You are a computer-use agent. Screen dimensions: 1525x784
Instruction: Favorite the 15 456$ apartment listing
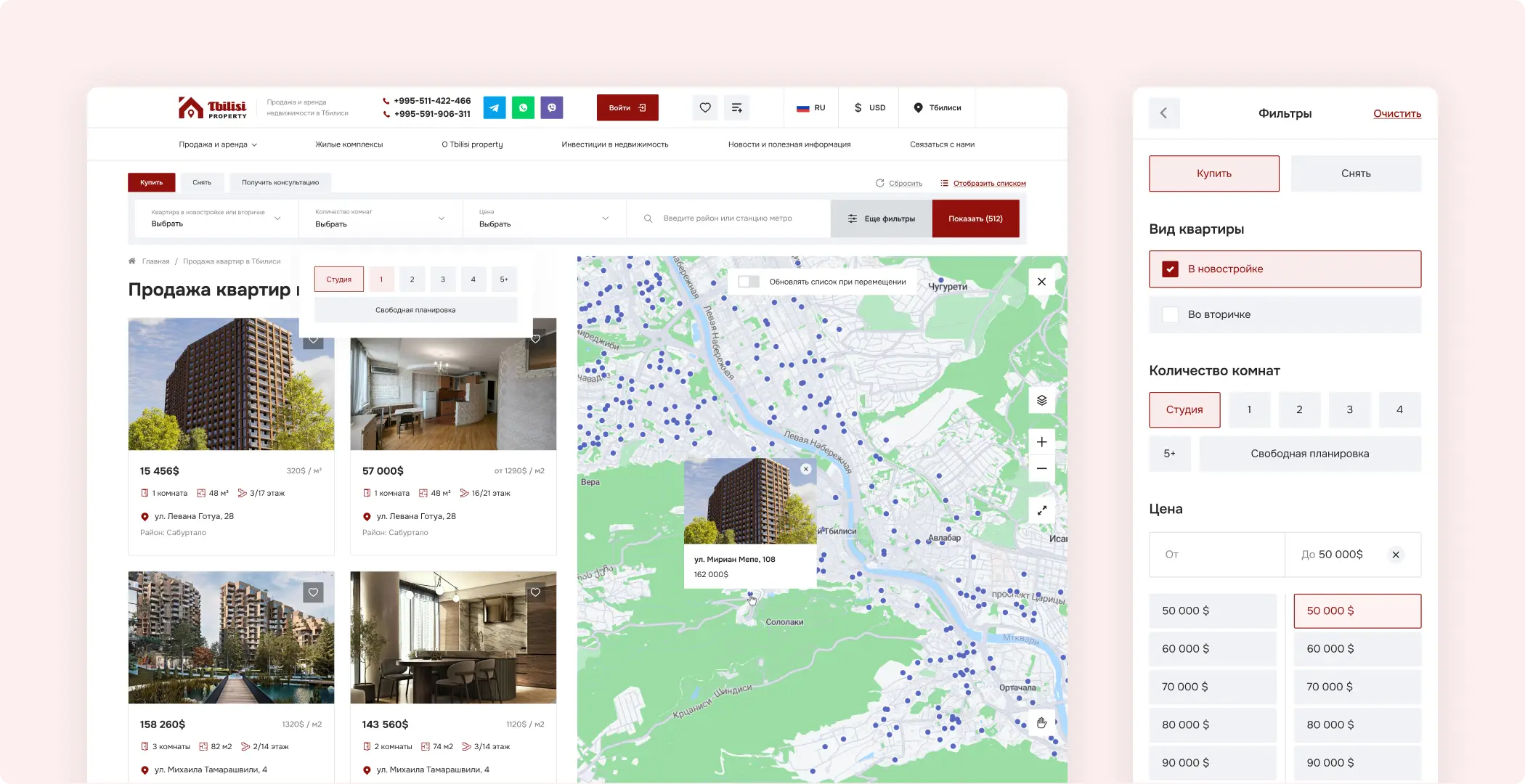313,338
